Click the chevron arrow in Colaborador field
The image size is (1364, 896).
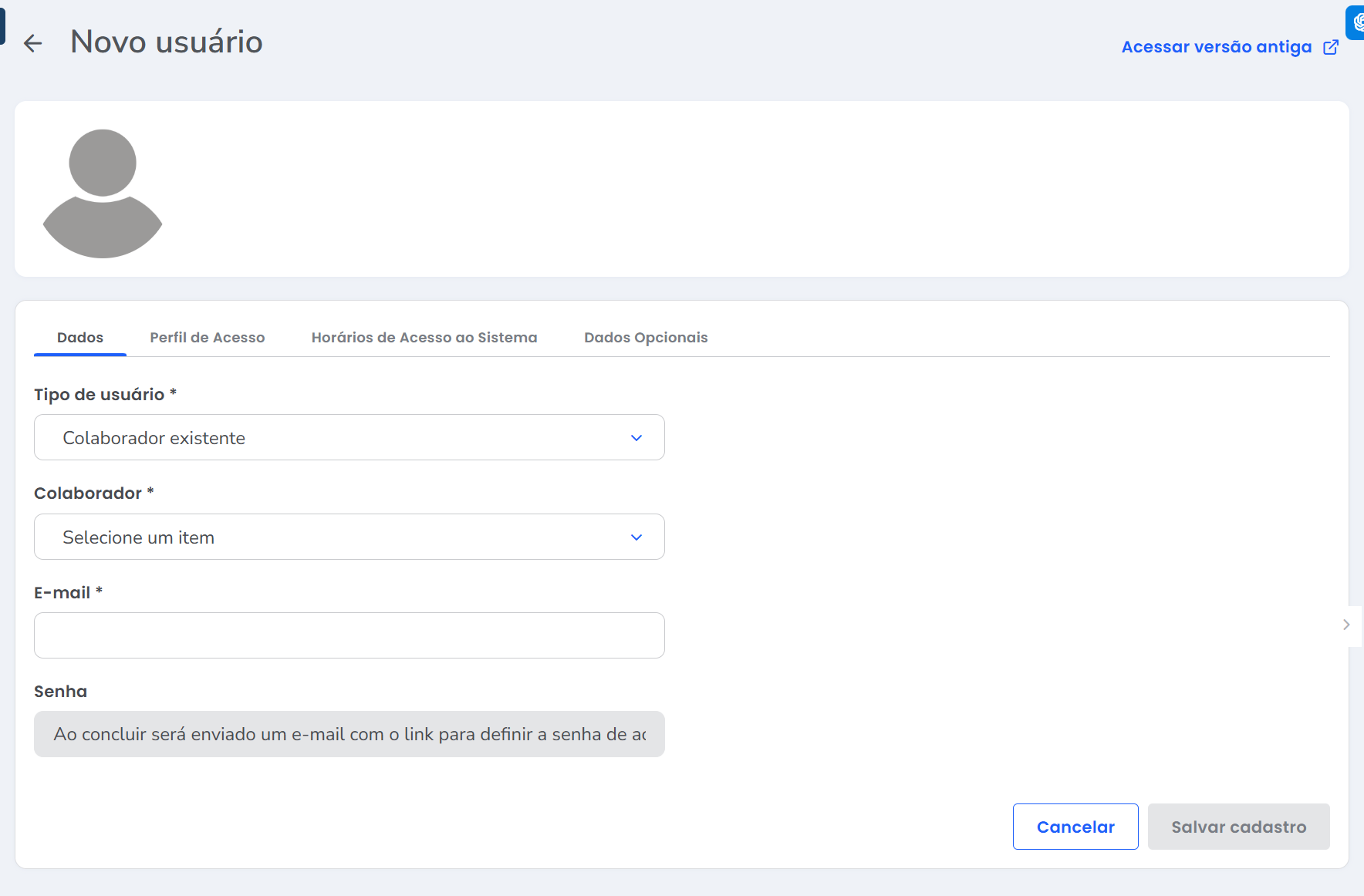tap(636, 537)
